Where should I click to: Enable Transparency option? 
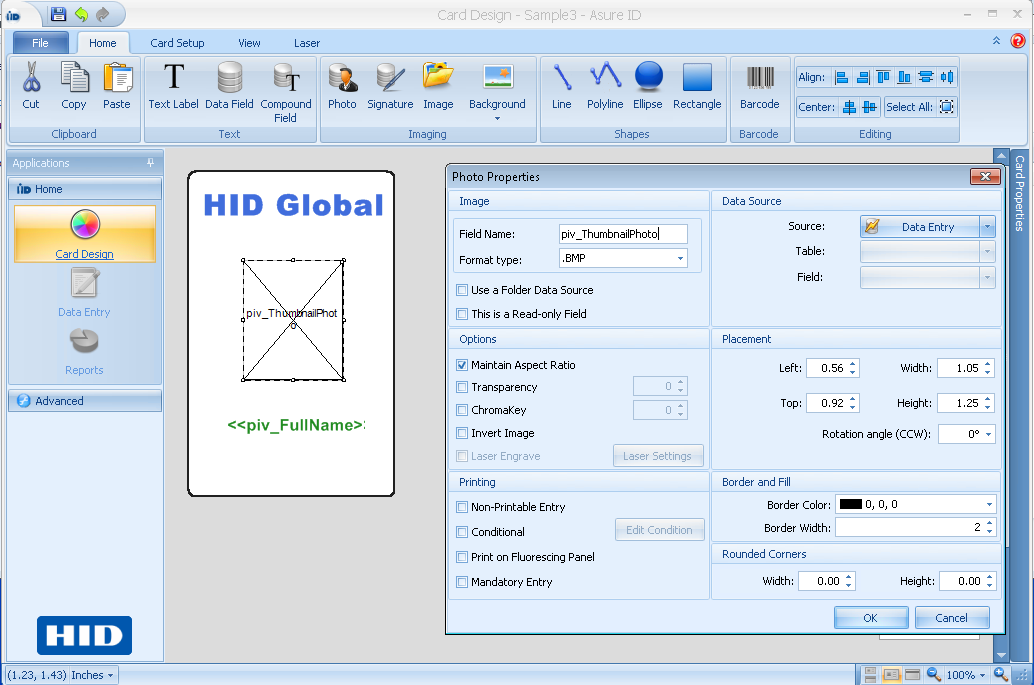click(462, 387)
